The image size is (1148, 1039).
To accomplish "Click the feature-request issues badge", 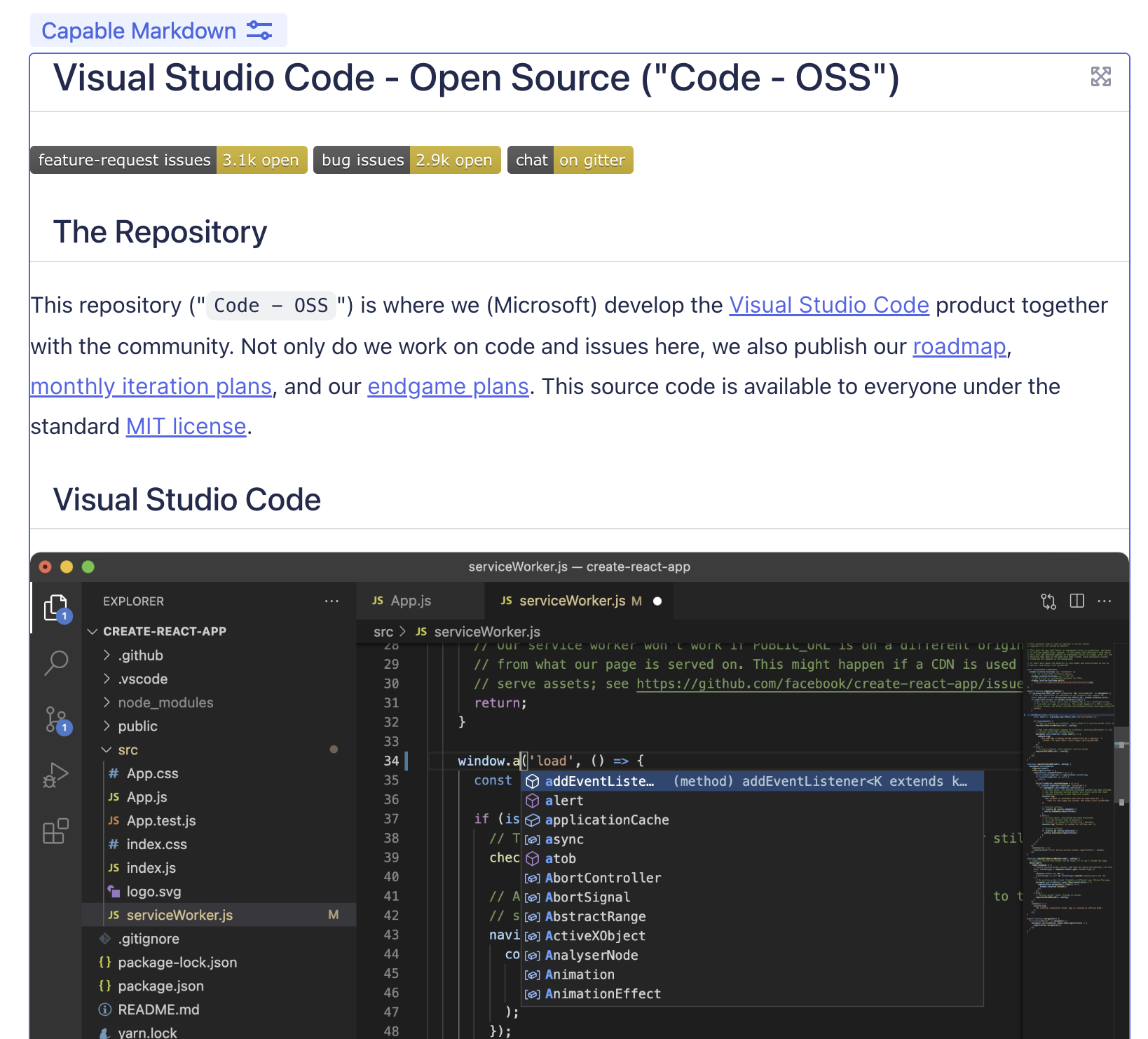I will click(x=168, y=161).
